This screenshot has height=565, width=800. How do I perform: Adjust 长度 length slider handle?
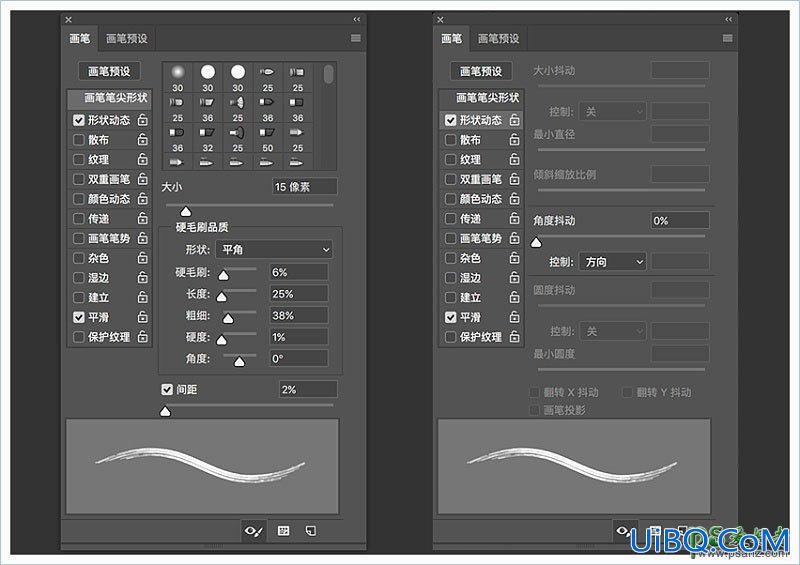pos(222,297)
